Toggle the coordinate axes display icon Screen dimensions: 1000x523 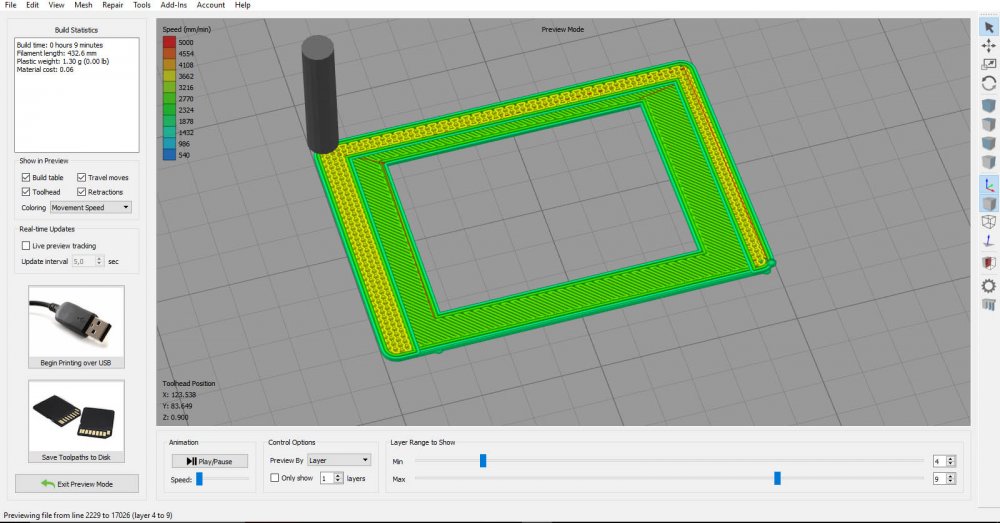click(x=988, y=184)
